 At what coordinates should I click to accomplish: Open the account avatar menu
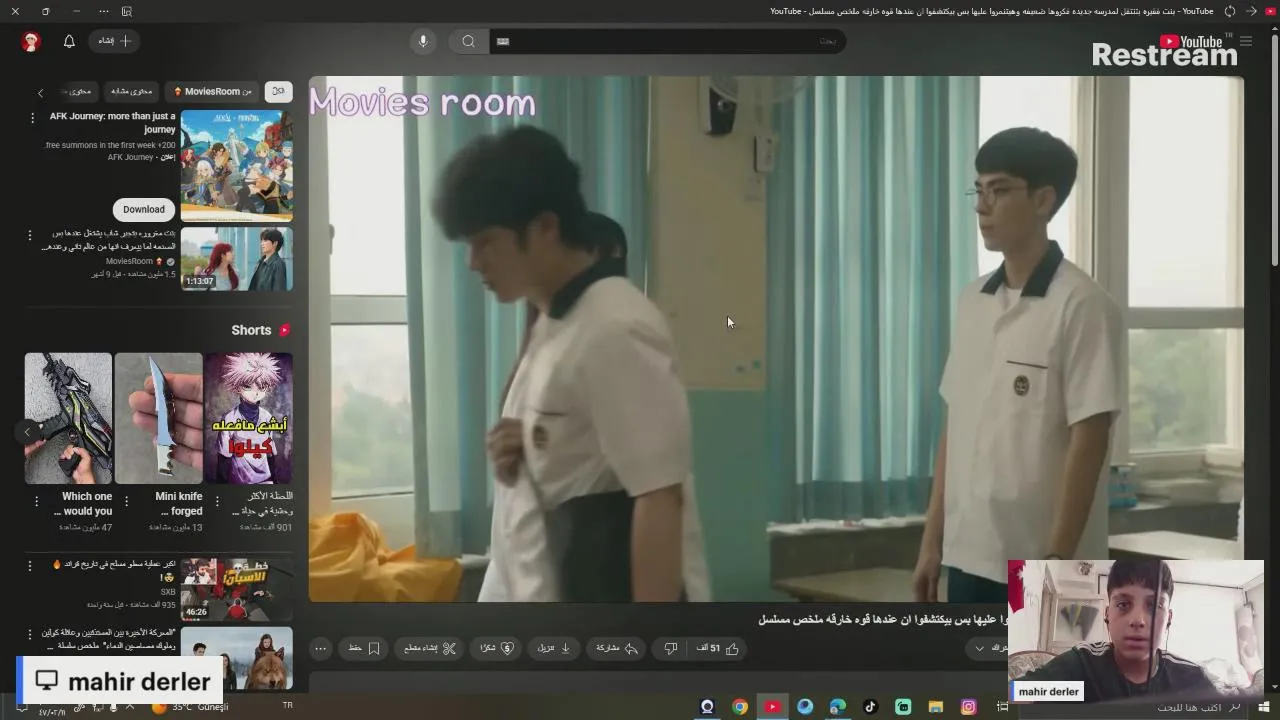coord(31,41)
